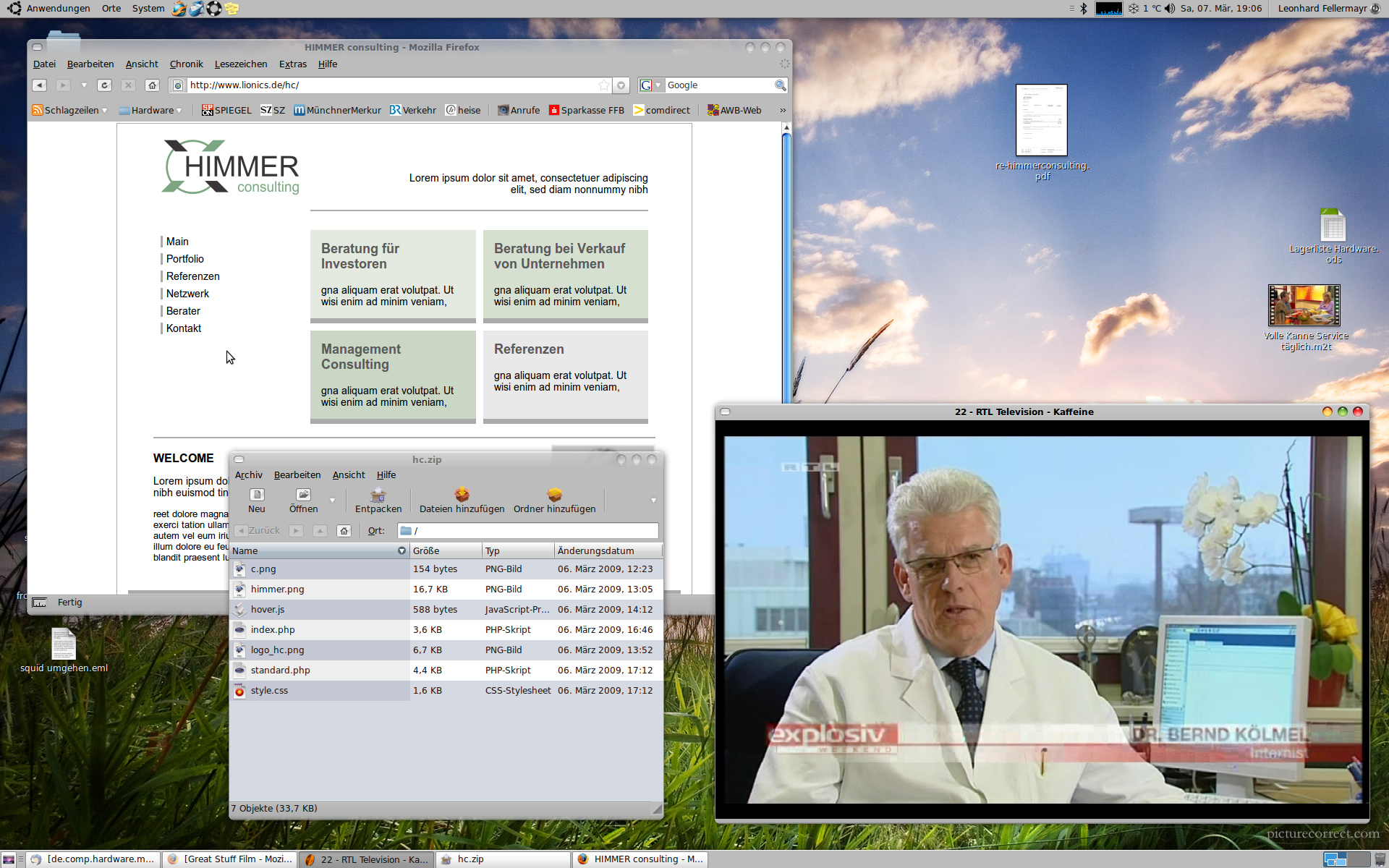Click the Firefox reload button
Image resolution: width=1389 pixels, height=868 pixels.
[104, 85]
